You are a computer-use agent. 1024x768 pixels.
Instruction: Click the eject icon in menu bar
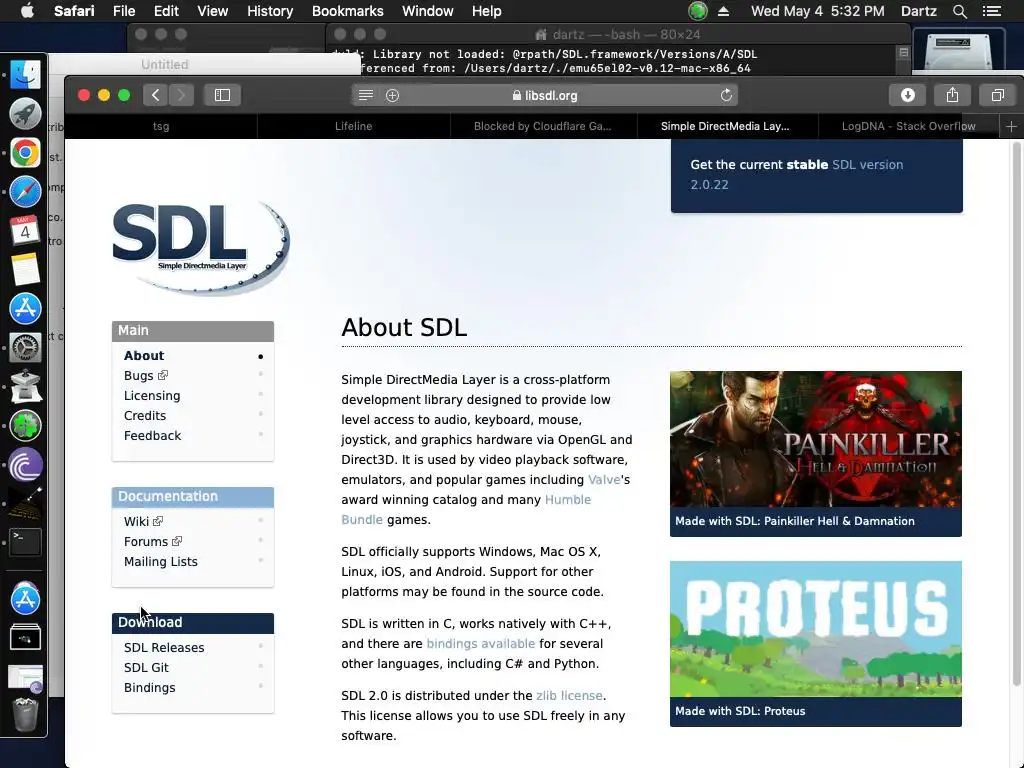pos(723,11)
